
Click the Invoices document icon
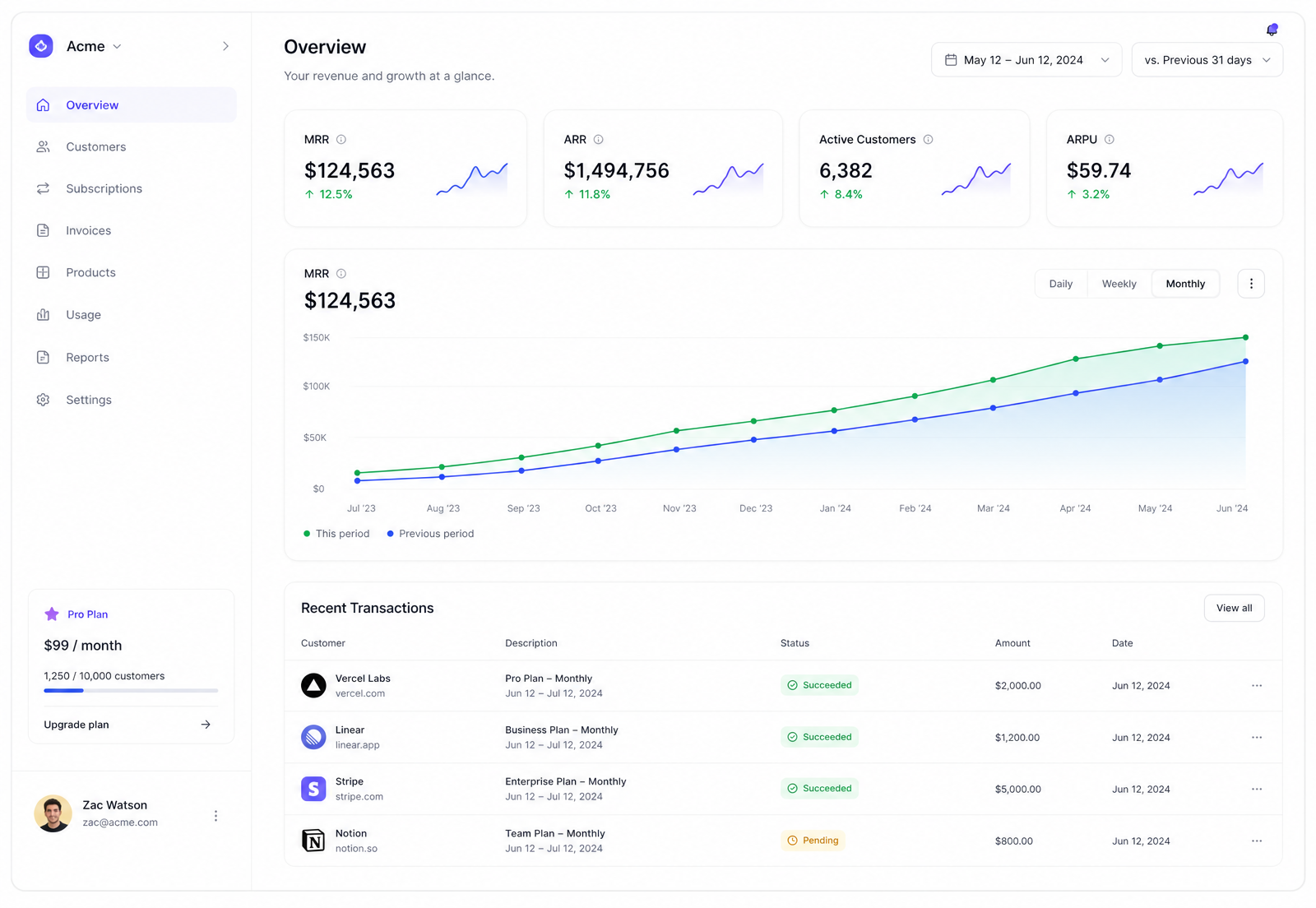tap(44, 230)
